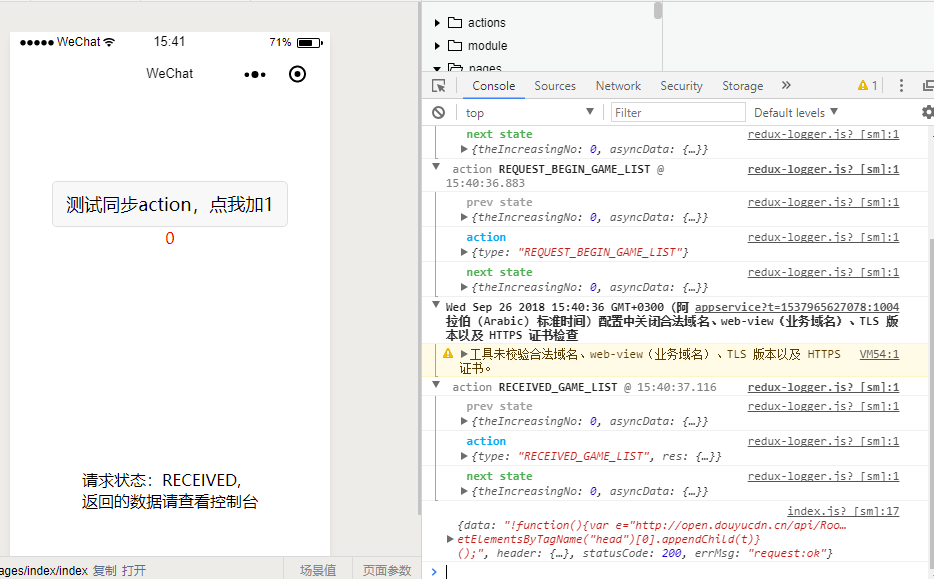
Task: Click the yellow warning count indicator
Action: [867, 86]
